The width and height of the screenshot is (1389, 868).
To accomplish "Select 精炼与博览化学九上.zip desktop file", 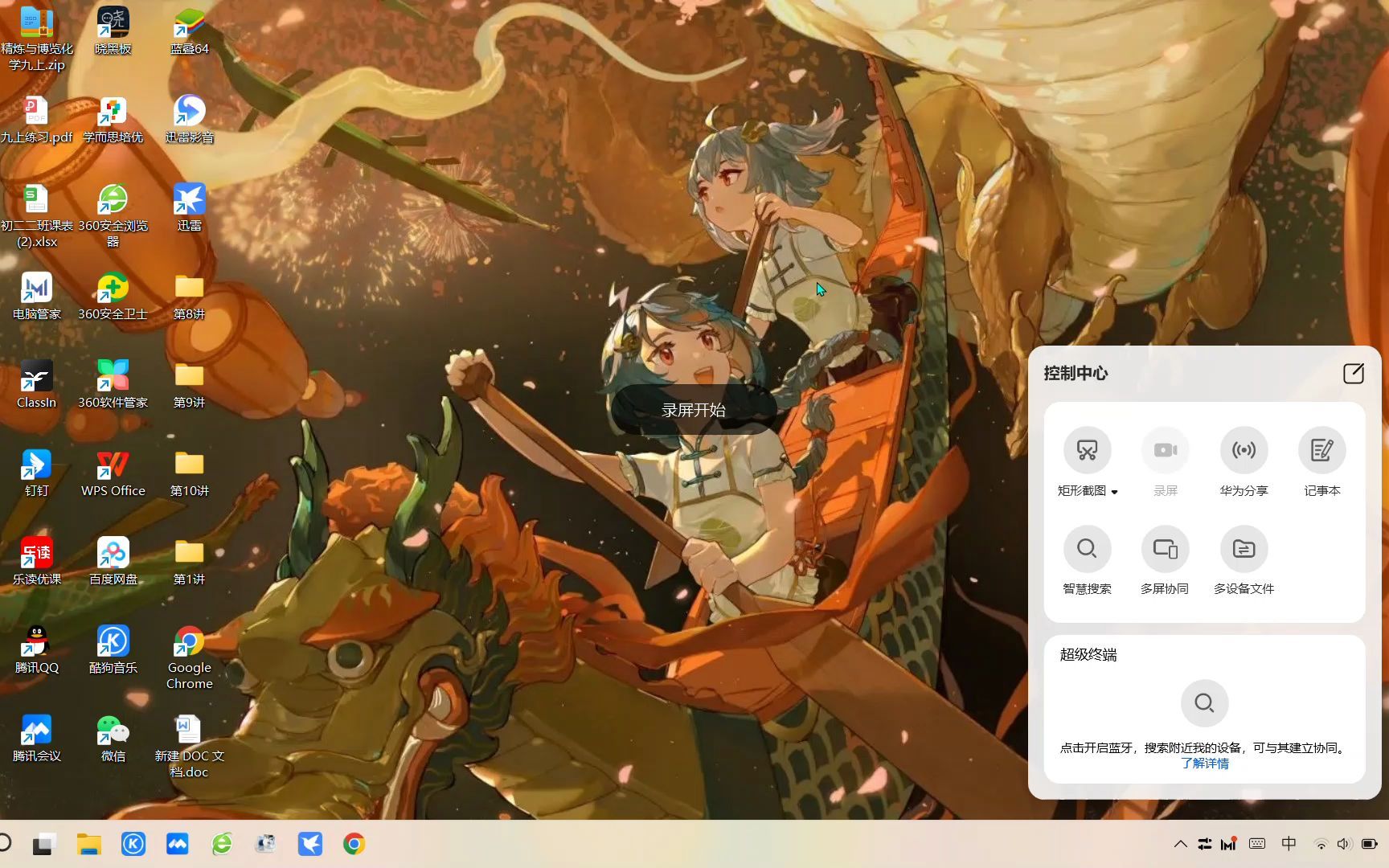I will point(36,39).
